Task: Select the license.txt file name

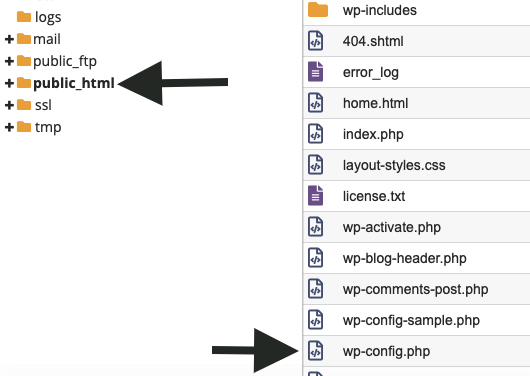Action: pyautogui.click(x=374, y=196)
